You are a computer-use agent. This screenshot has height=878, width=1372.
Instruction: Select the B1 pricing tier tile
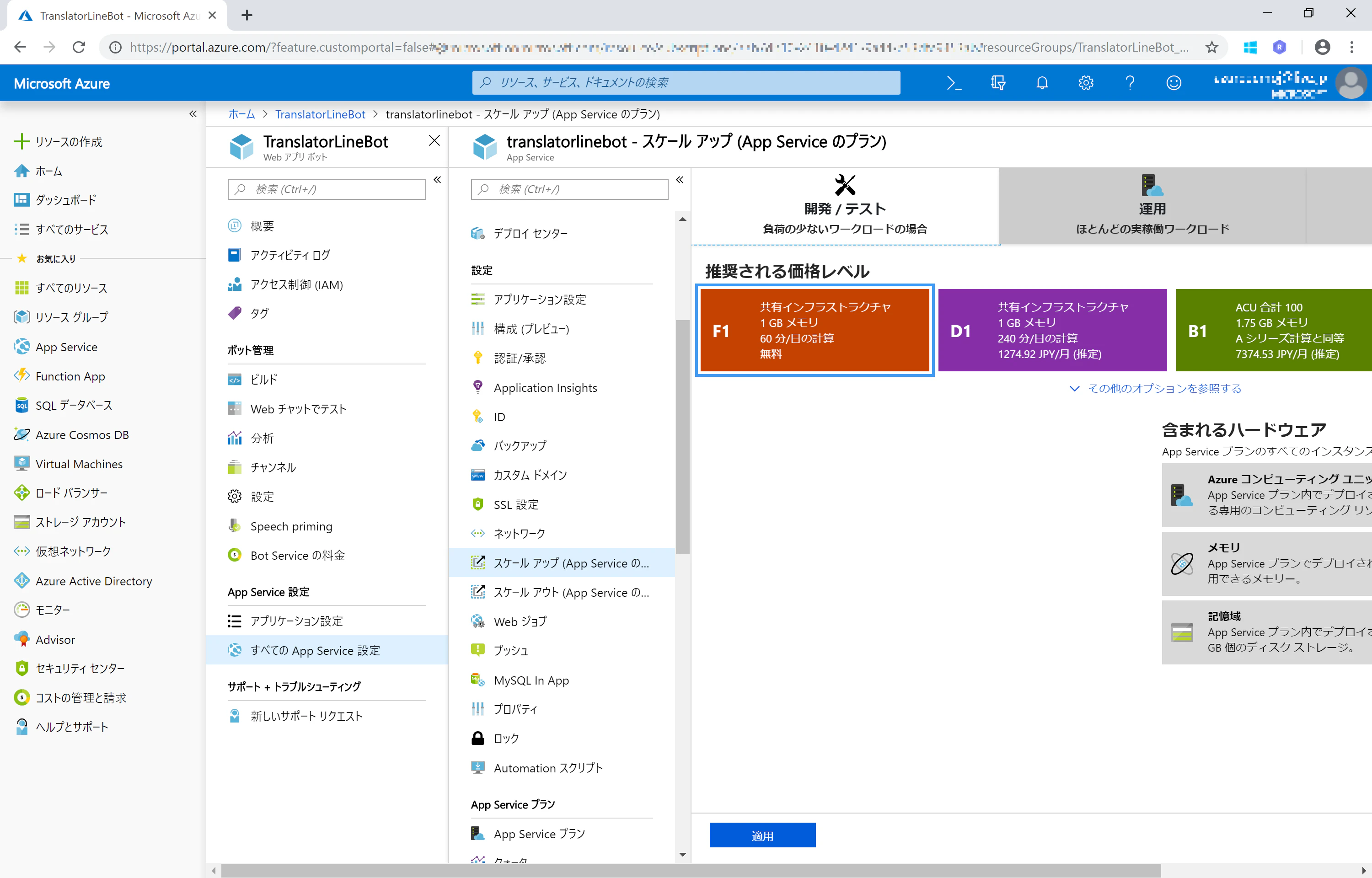click(x=1274, y=330)
